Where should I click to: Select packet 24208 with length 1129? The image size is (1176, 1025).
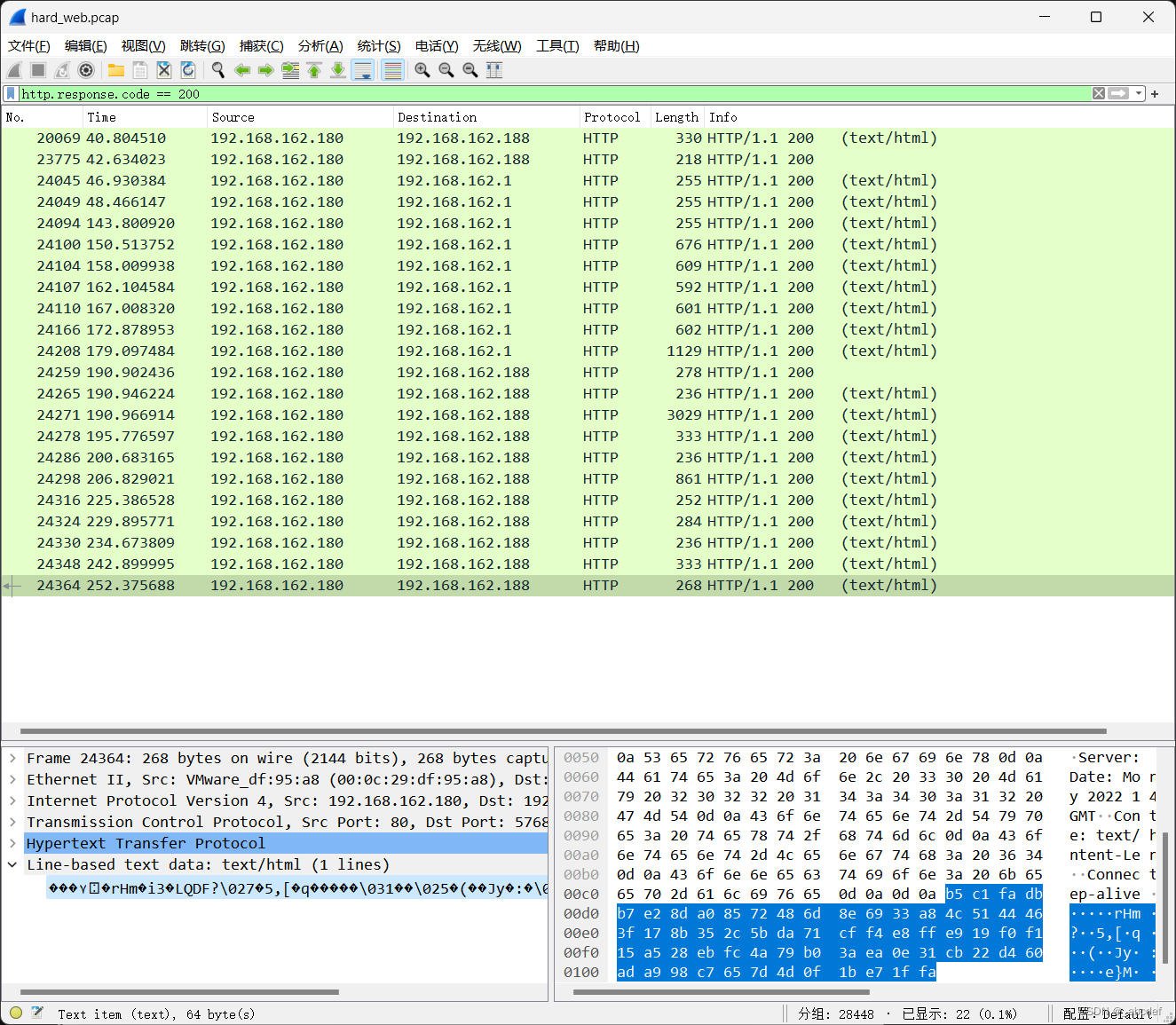(x=588, y=351)
